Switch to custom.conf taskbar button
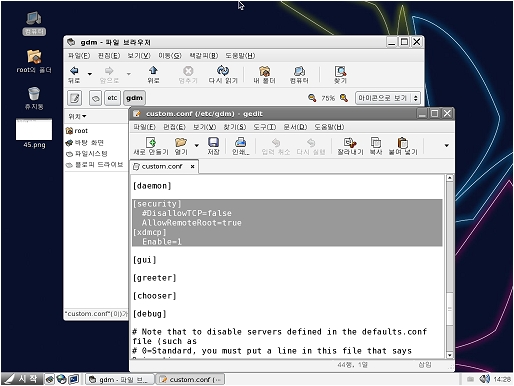The width and height of the screenshot is (514, 386). point(190,379)
